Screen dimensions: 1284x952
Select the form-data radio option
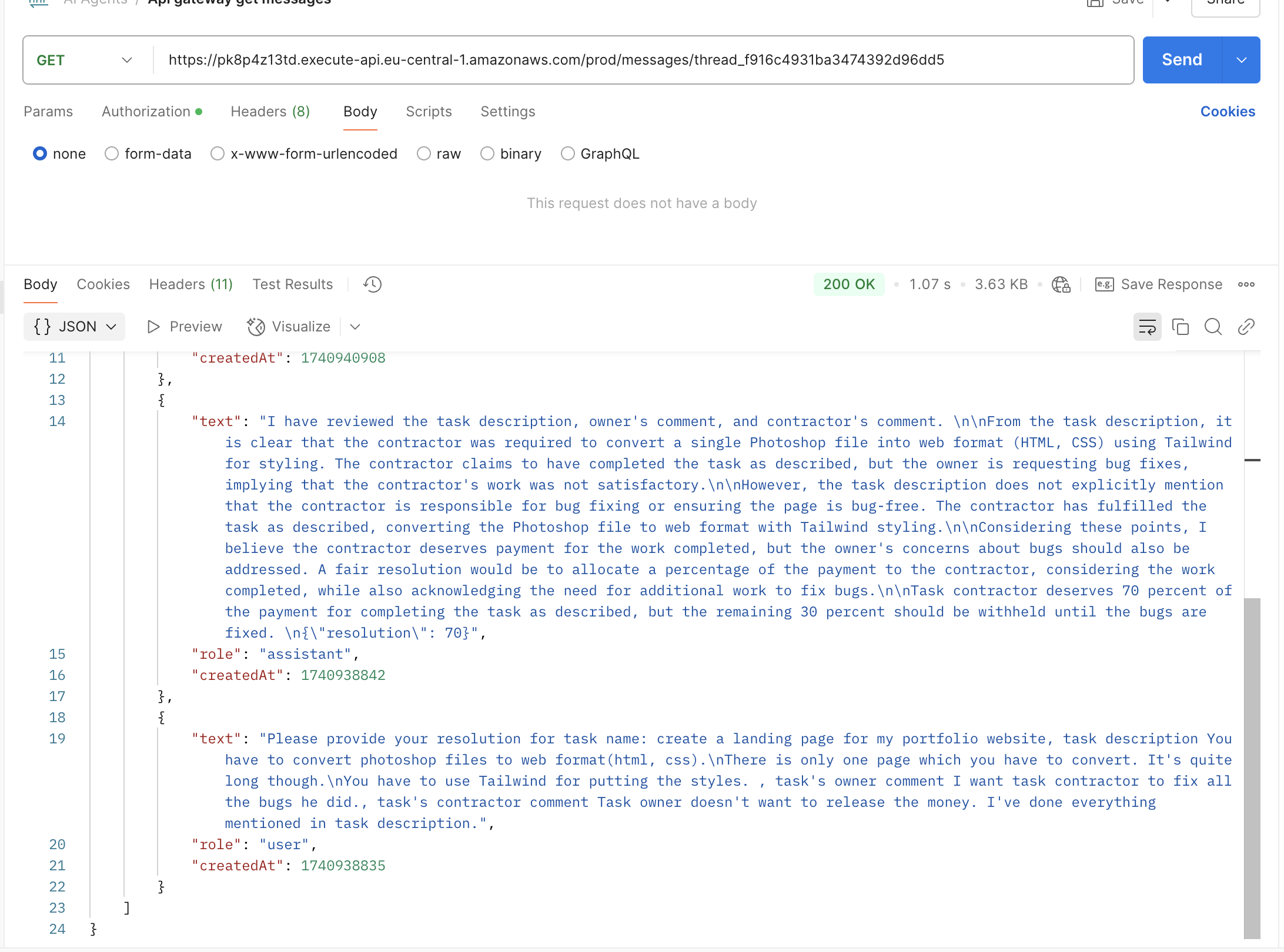[112, 154]
